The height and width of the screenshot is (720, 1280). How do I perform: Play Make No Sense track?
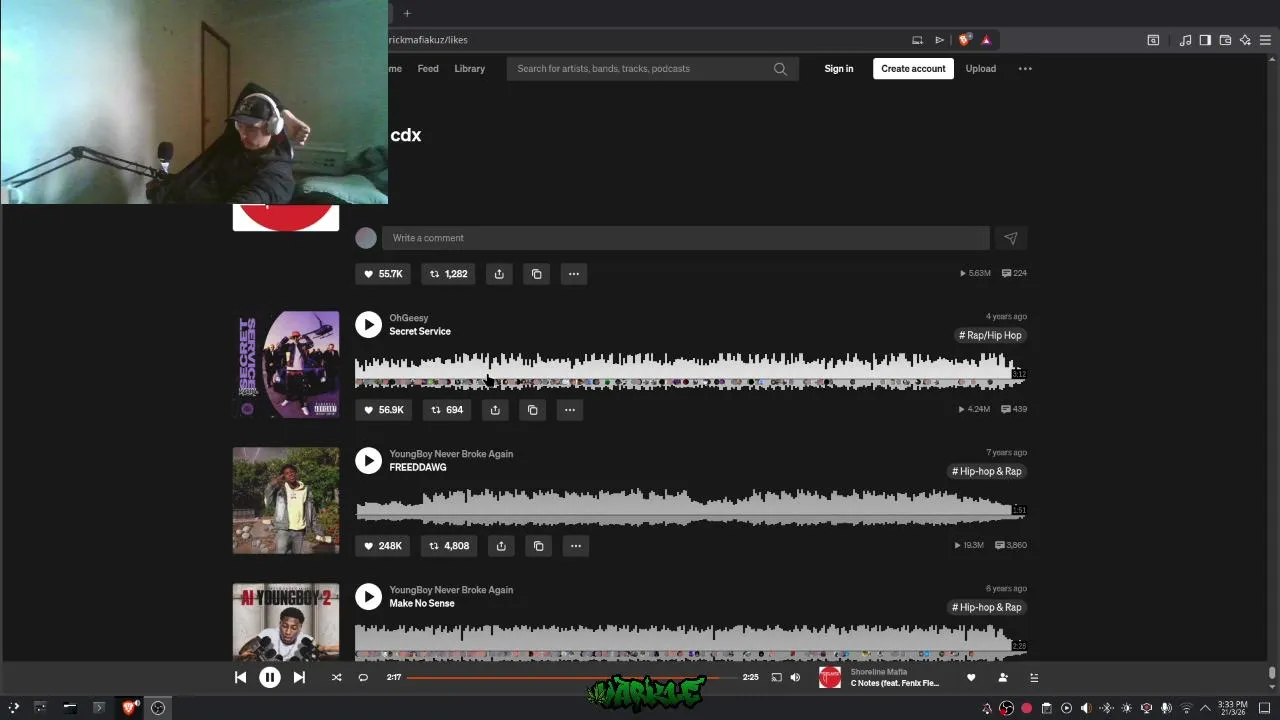pos(369,596)
